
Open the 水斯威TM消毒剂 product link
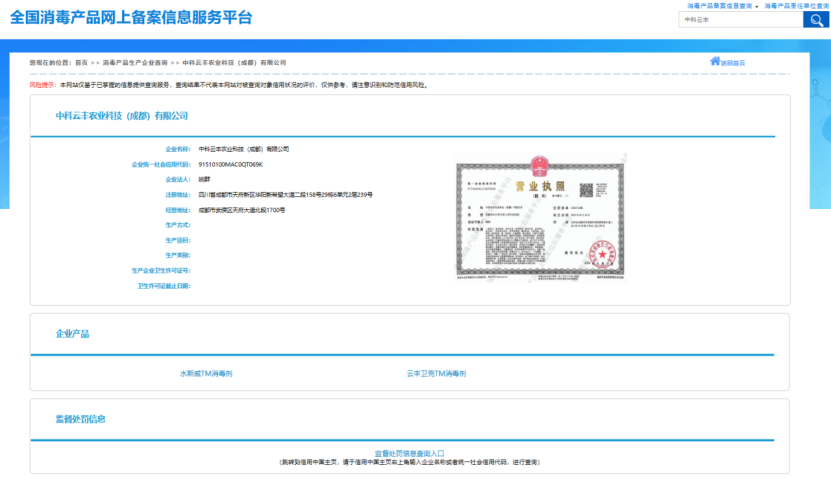click(206, 374)
